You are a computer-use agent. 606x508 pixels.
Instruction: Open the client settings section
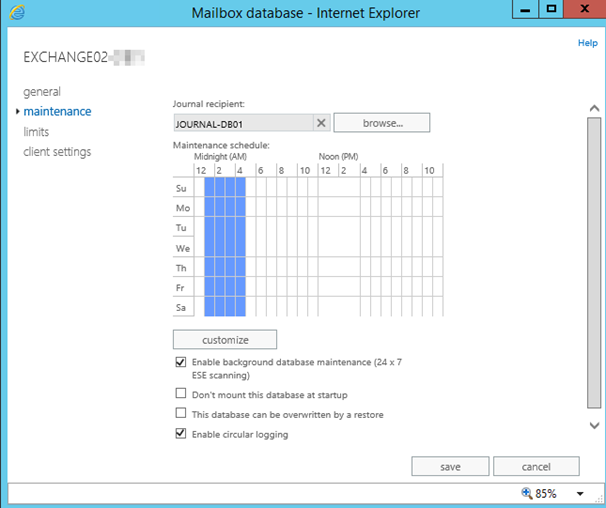coord(57,152)
